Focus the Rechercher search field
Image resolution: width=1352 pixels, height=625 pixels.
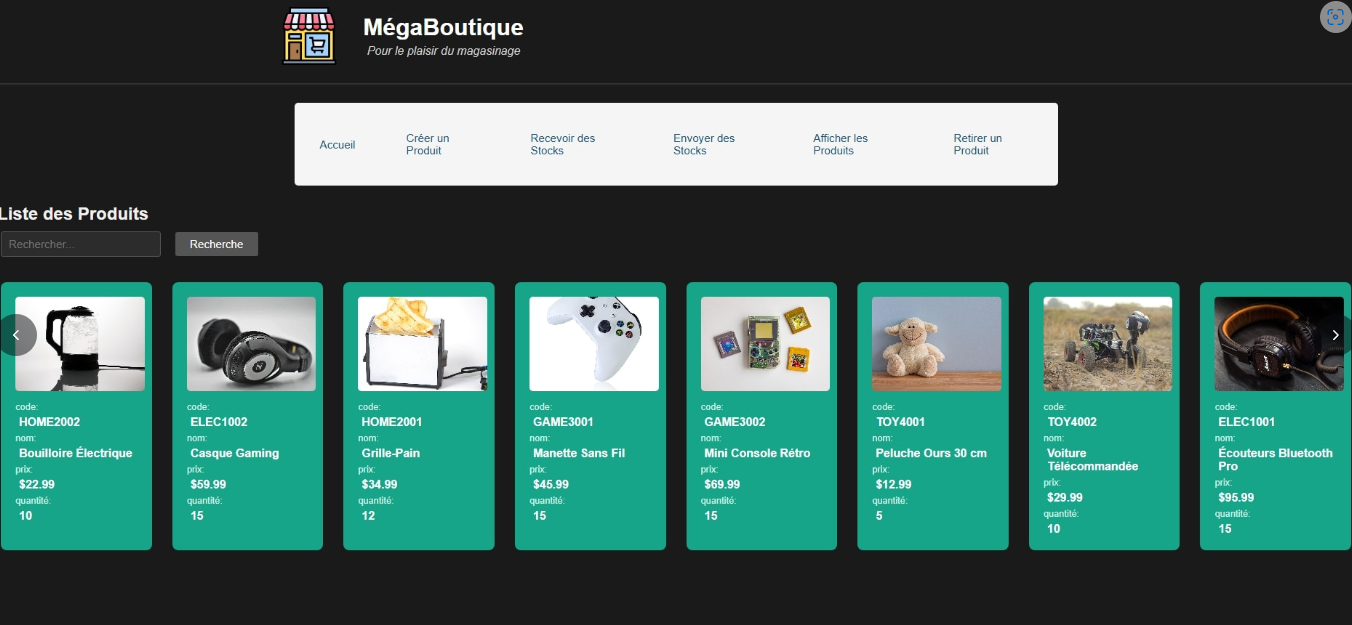click(81, 244)
